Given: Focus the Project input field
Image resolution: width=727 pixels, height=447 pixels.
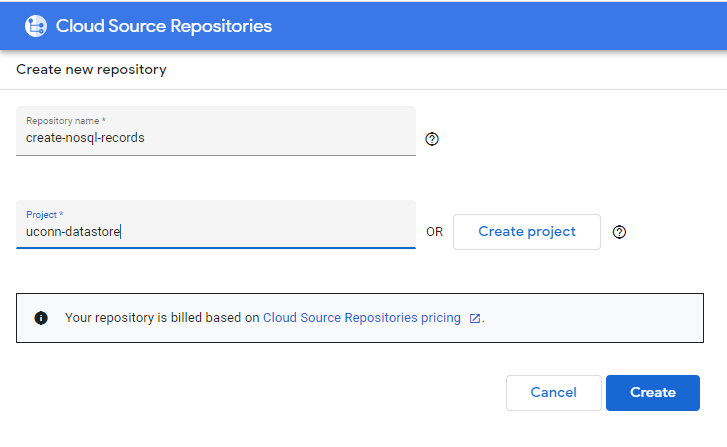Looking at the screenshot, I should coord(216,224).
